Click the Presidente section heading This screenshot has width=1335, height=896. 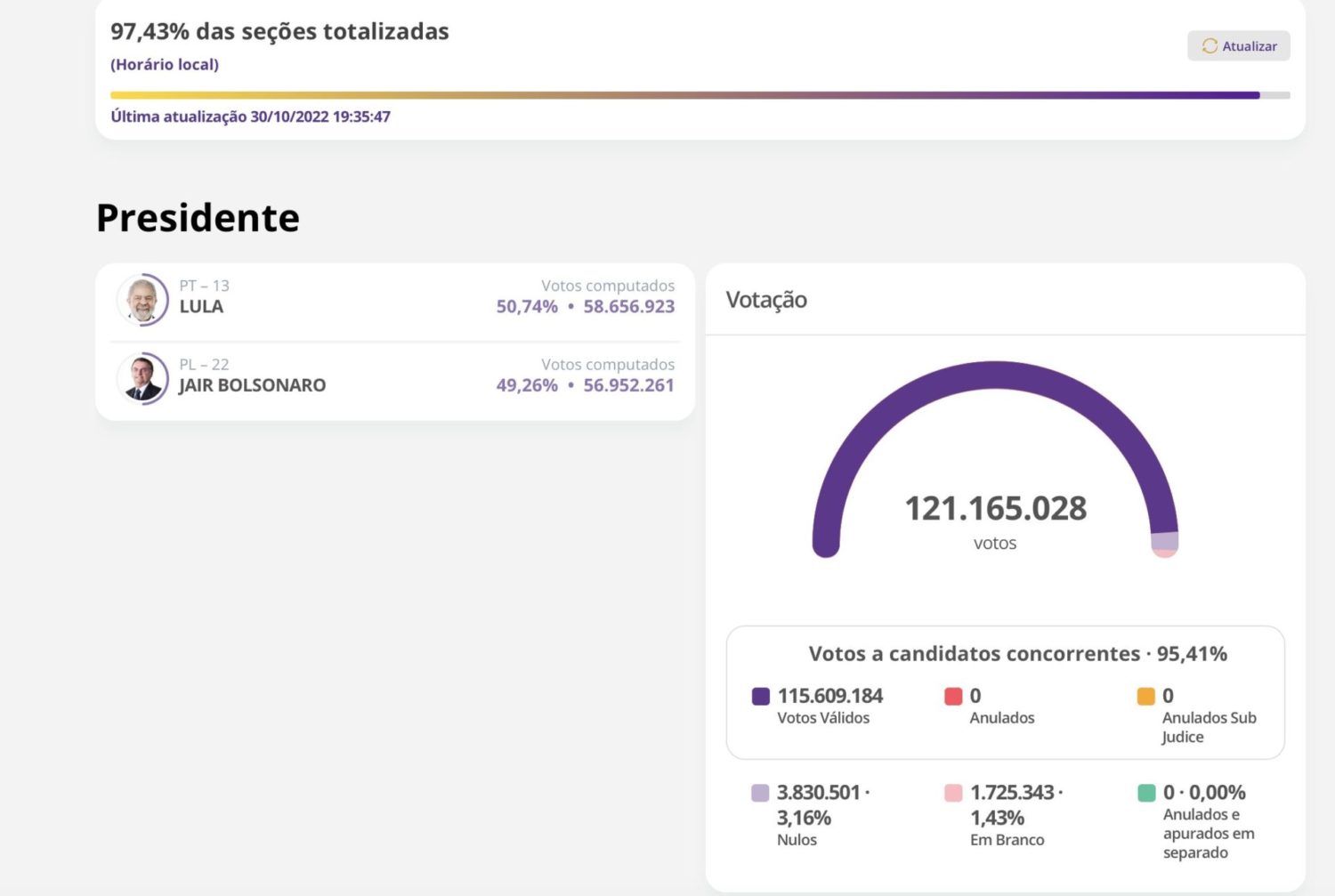(198, 218)
